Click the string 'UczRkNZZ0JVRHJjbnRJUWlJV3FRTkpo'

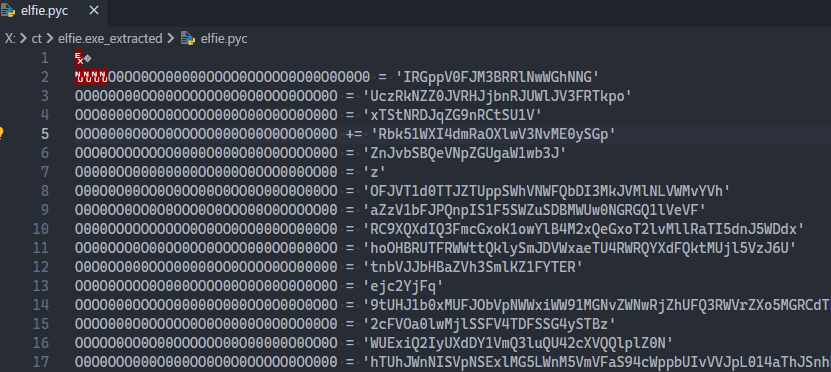[x=498, y=96]
